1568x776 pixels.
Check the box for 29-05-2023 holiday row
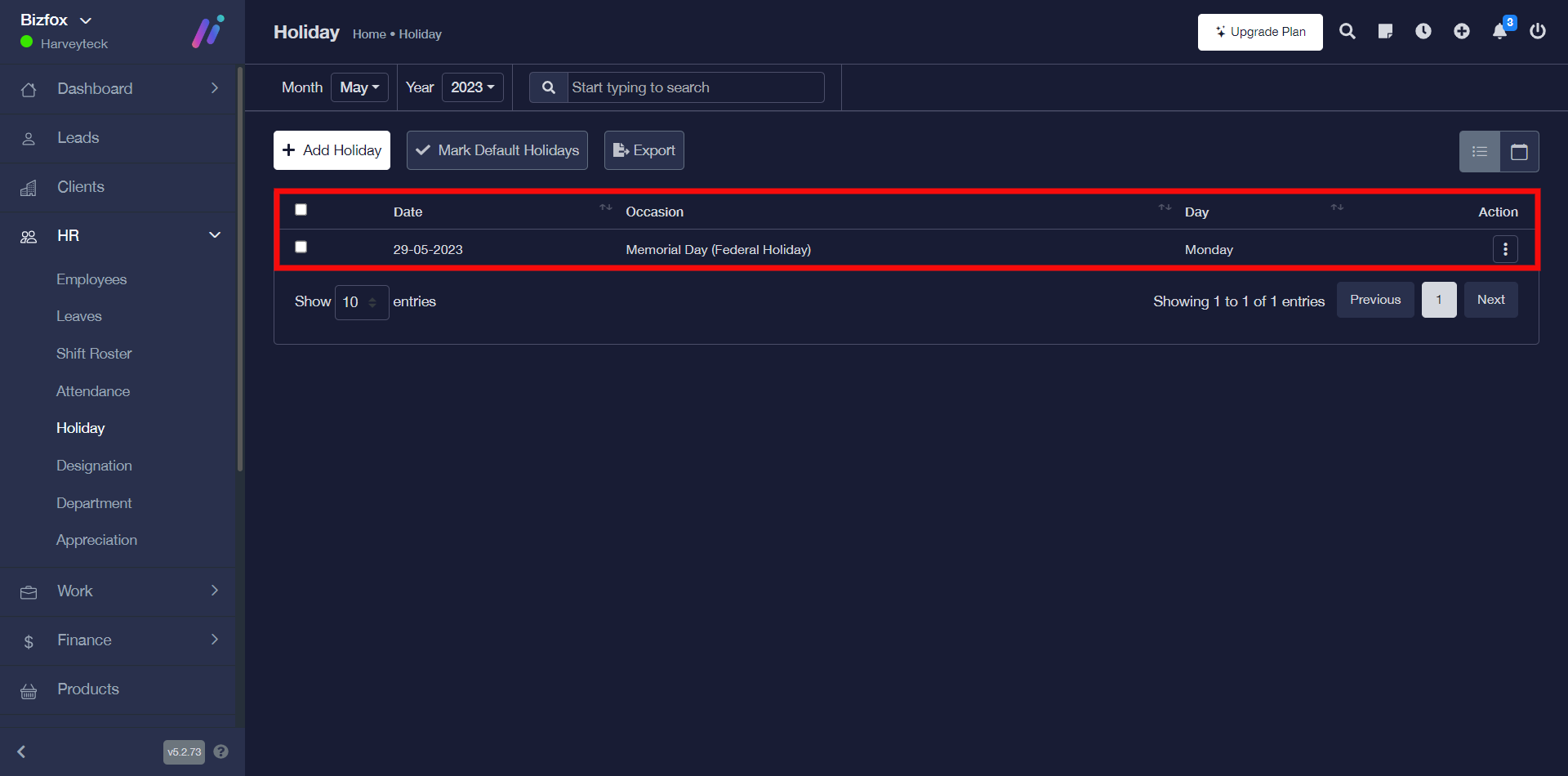(x=301, y=247)
